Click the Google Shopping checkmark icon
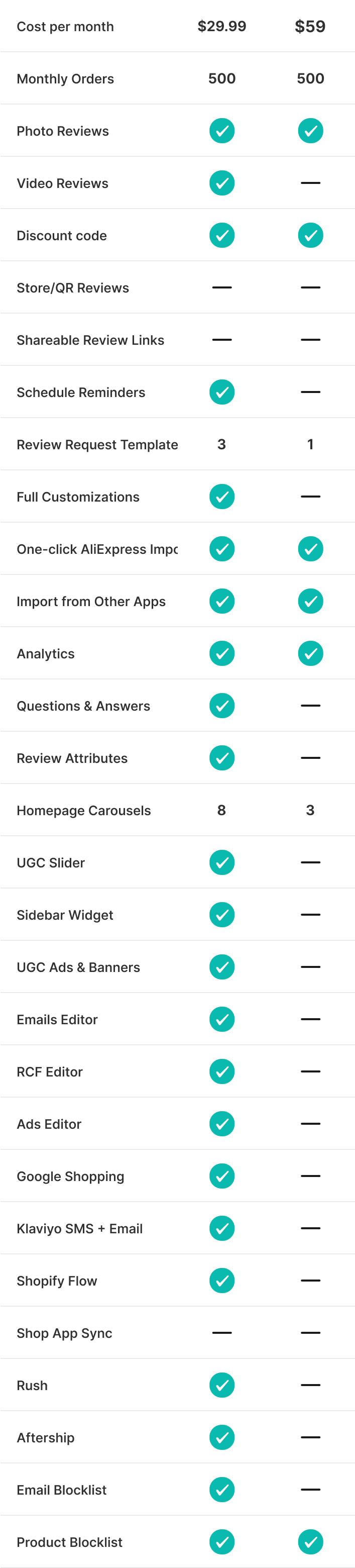 coord(222,1176)
